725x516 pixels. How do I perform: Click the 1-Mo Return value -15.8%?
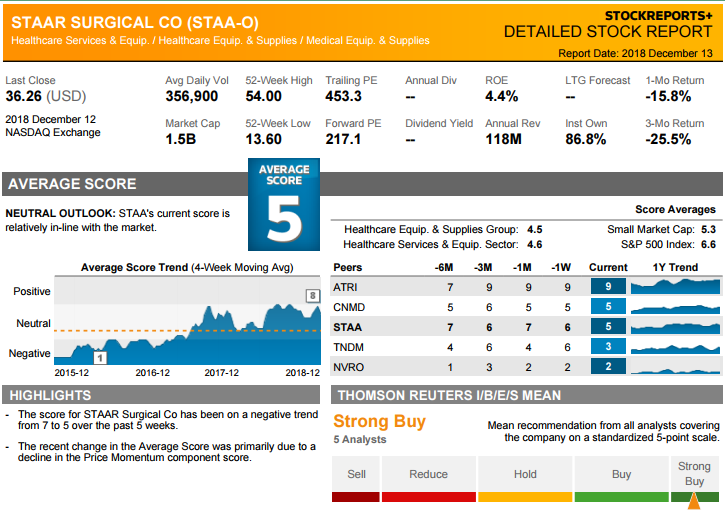coord(668,96)
